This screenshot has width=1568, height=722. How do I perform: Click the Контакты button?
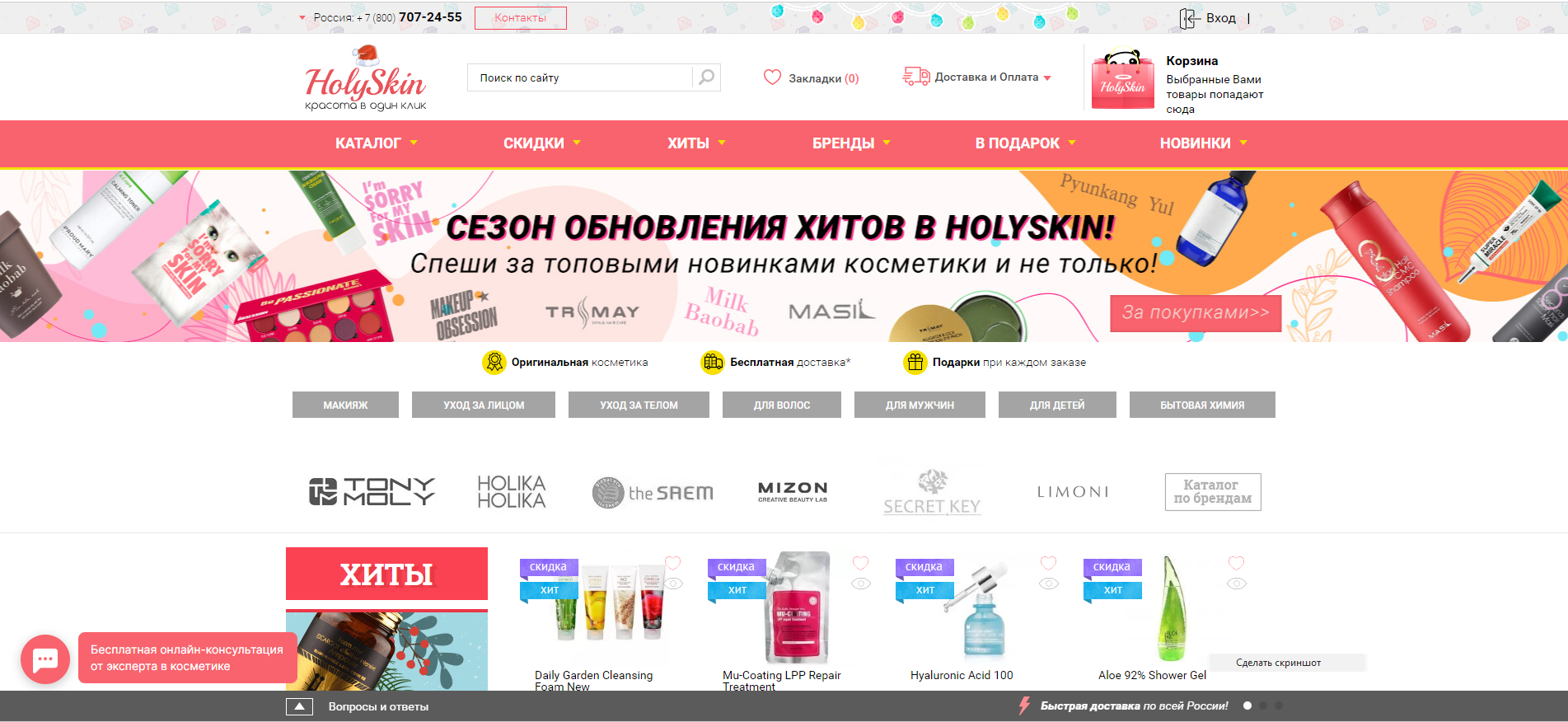[521, 18]
